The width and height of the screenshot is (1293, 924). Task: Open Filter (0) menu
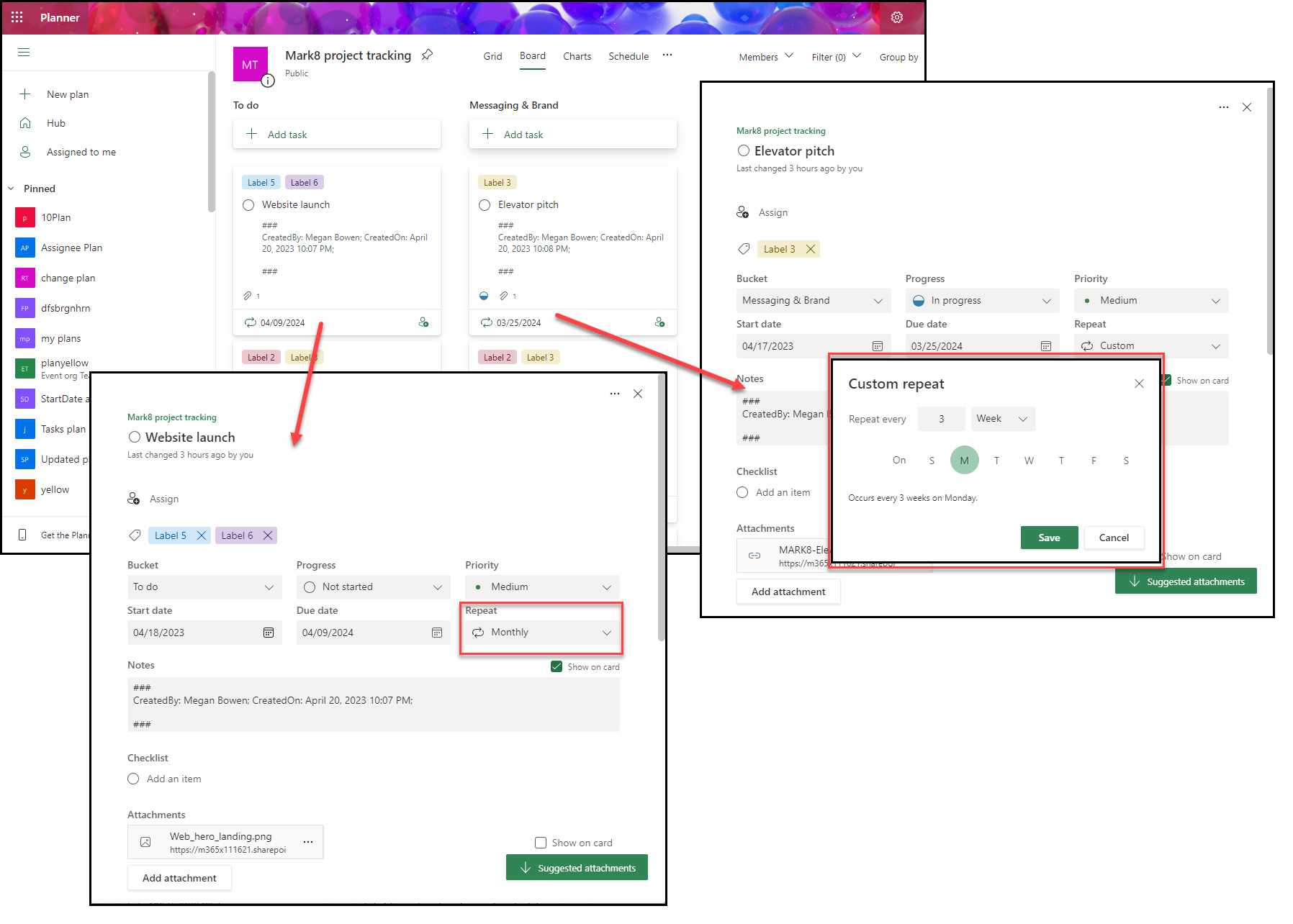(836, 57)
